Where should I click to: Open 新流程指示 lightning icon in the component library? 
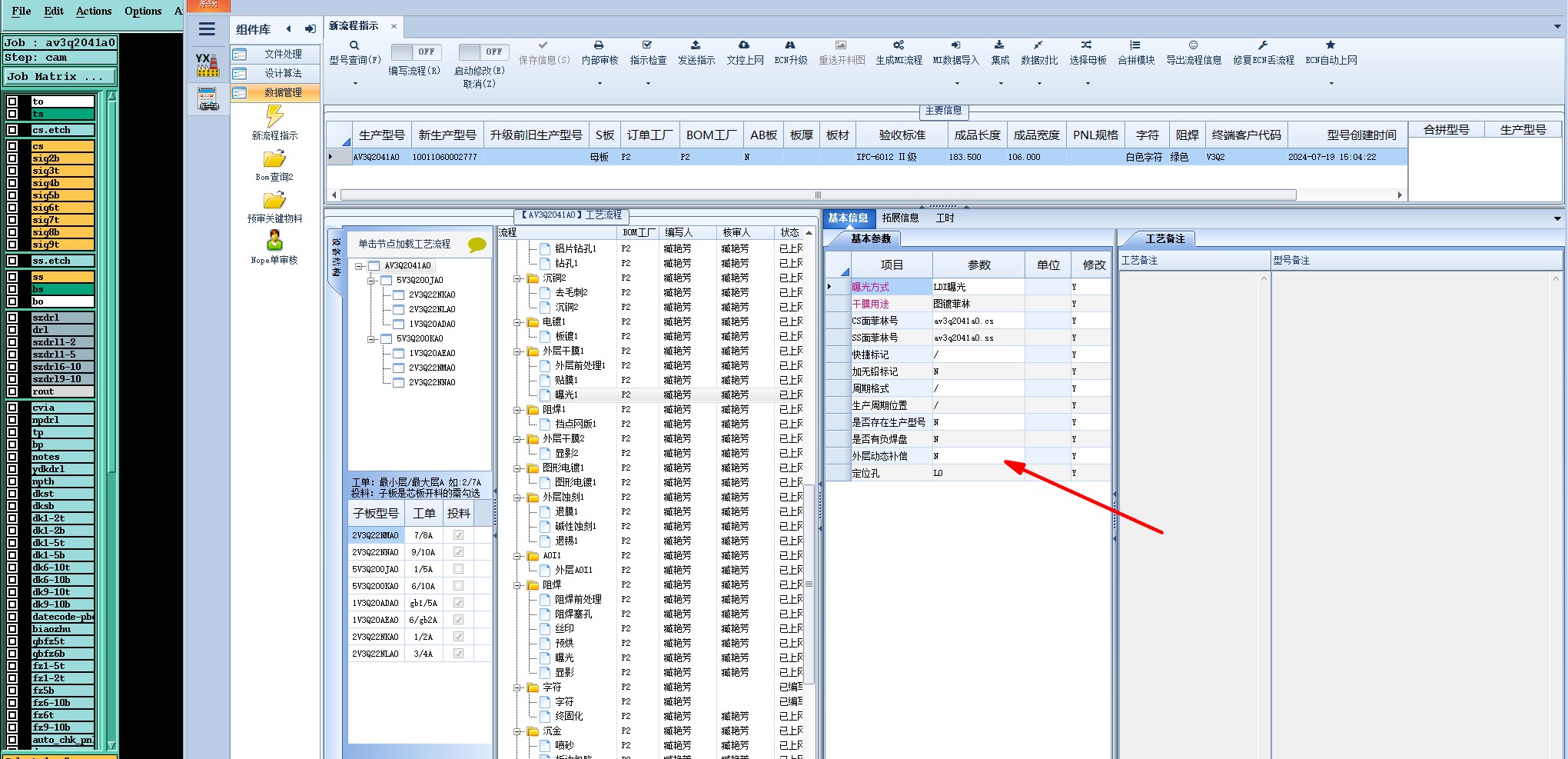coord(274,116)
